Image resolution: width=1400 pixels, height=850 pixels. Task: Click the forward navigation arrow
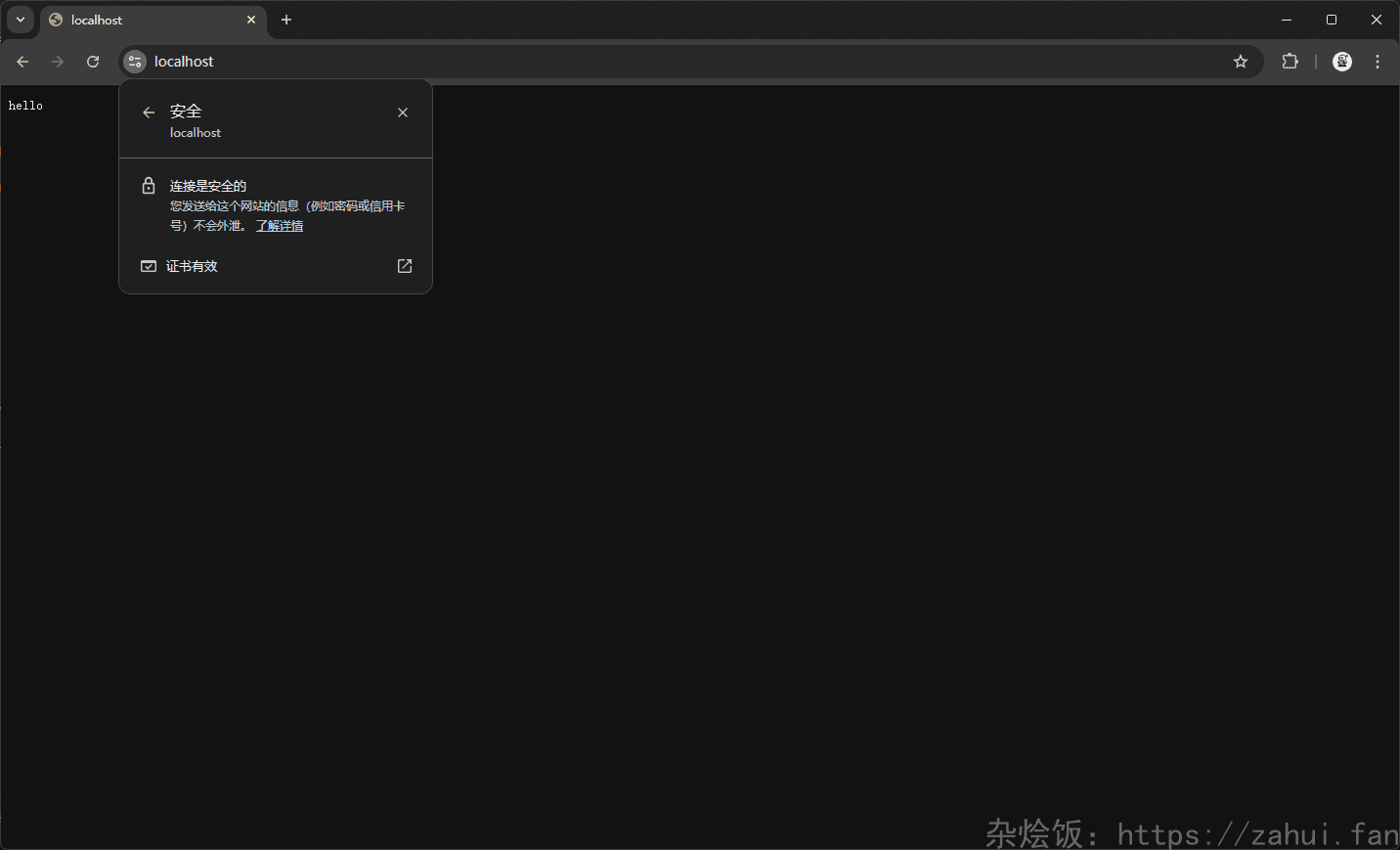(58, 62)
